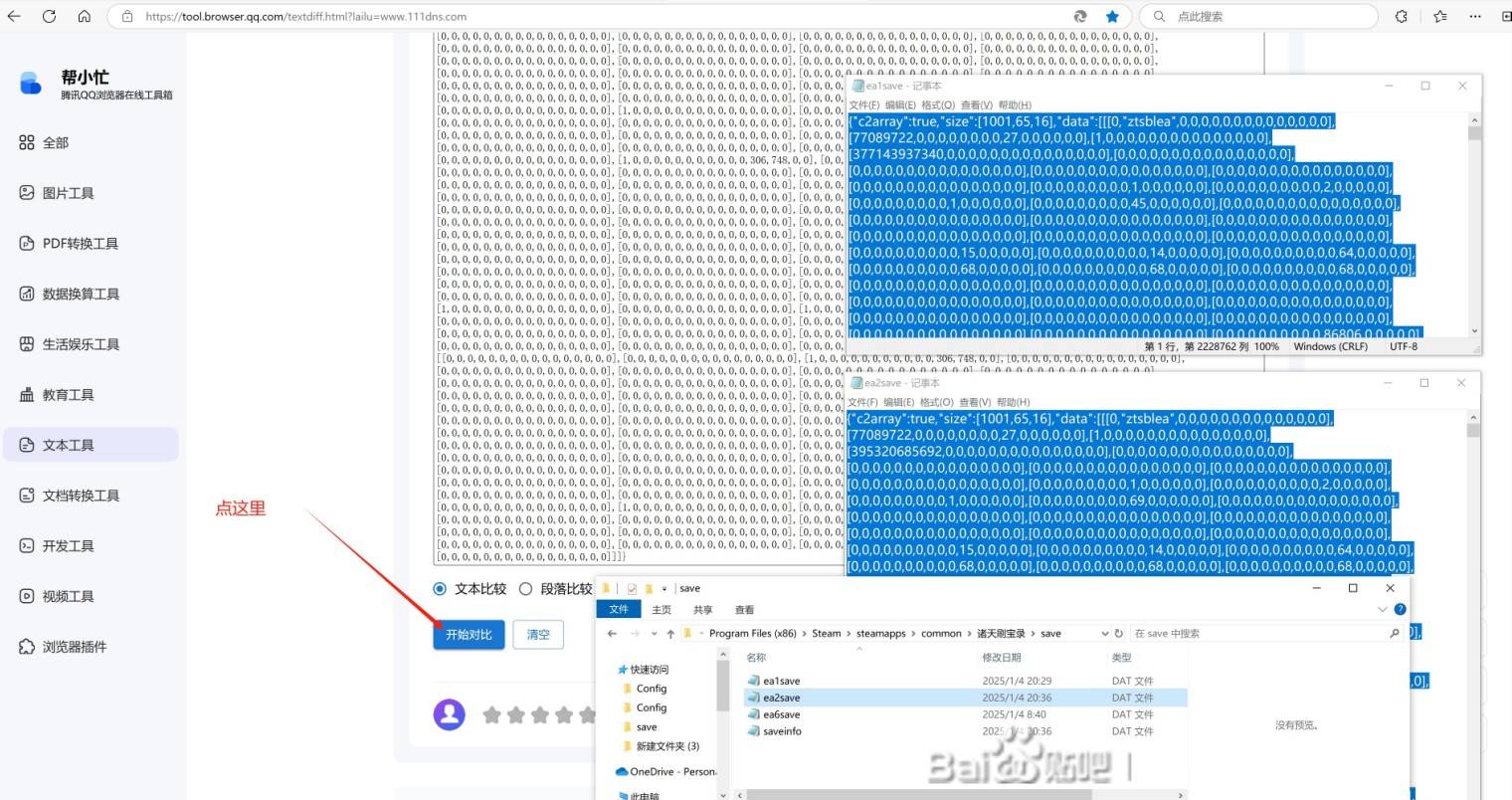Open 快速访问 in Explorer navigation pane
The width and height of the screenshot is (1512, 800).
(643, 670)
